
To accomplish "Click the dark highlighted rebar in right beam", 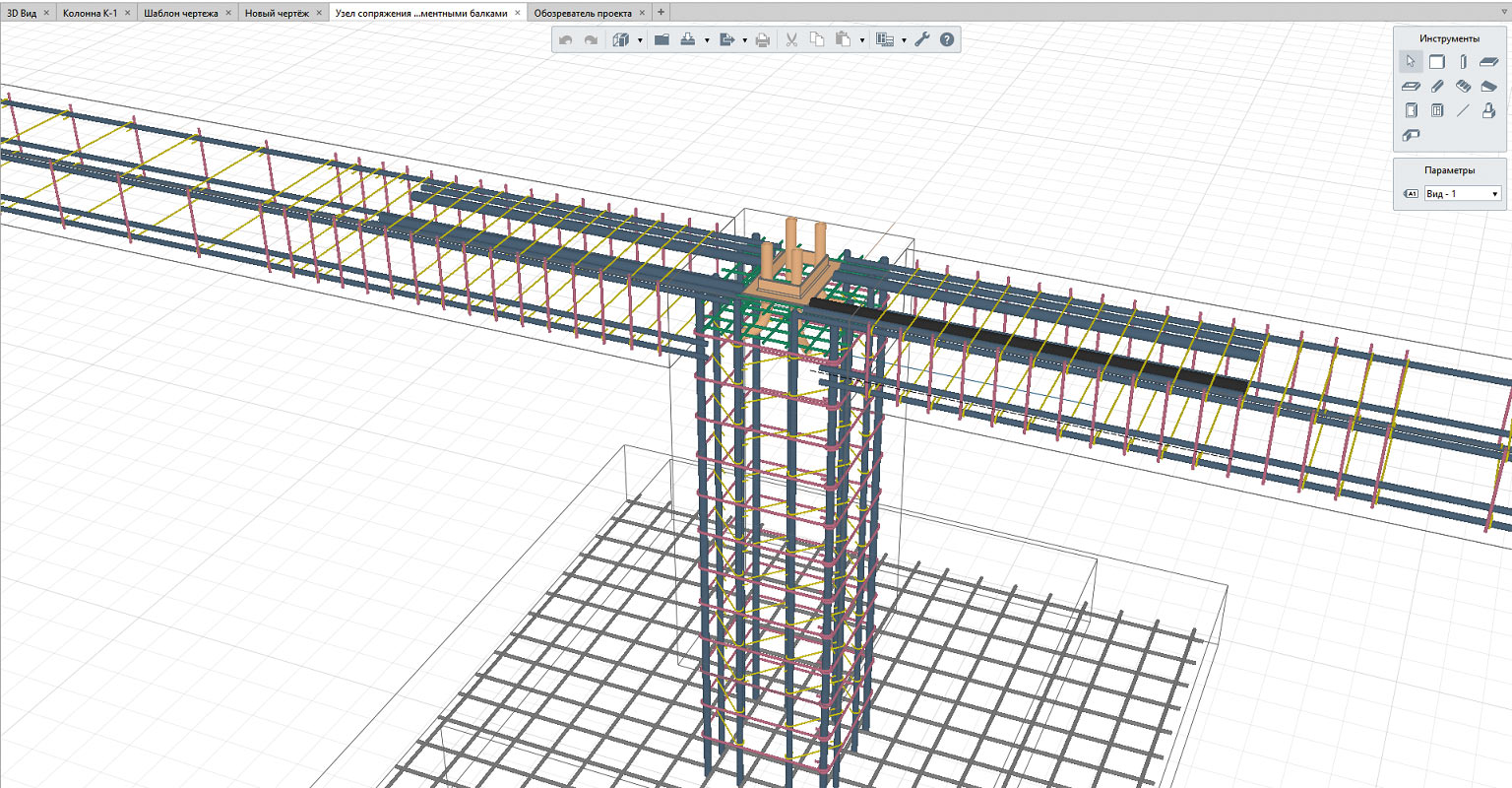I will tap(1028, 347).
